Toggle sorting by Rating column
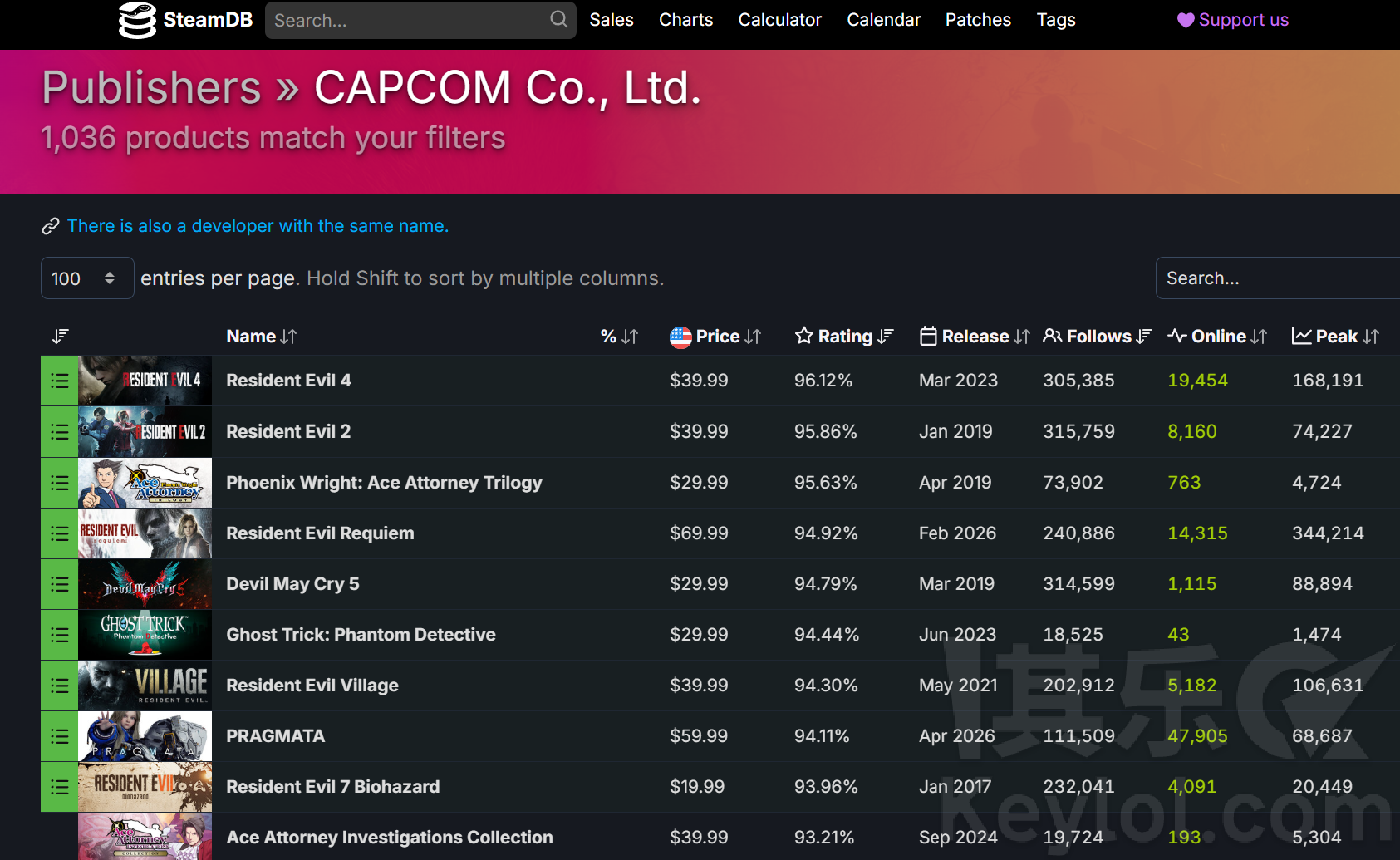This screenshot has height=860, width=1400. [844, 336]
